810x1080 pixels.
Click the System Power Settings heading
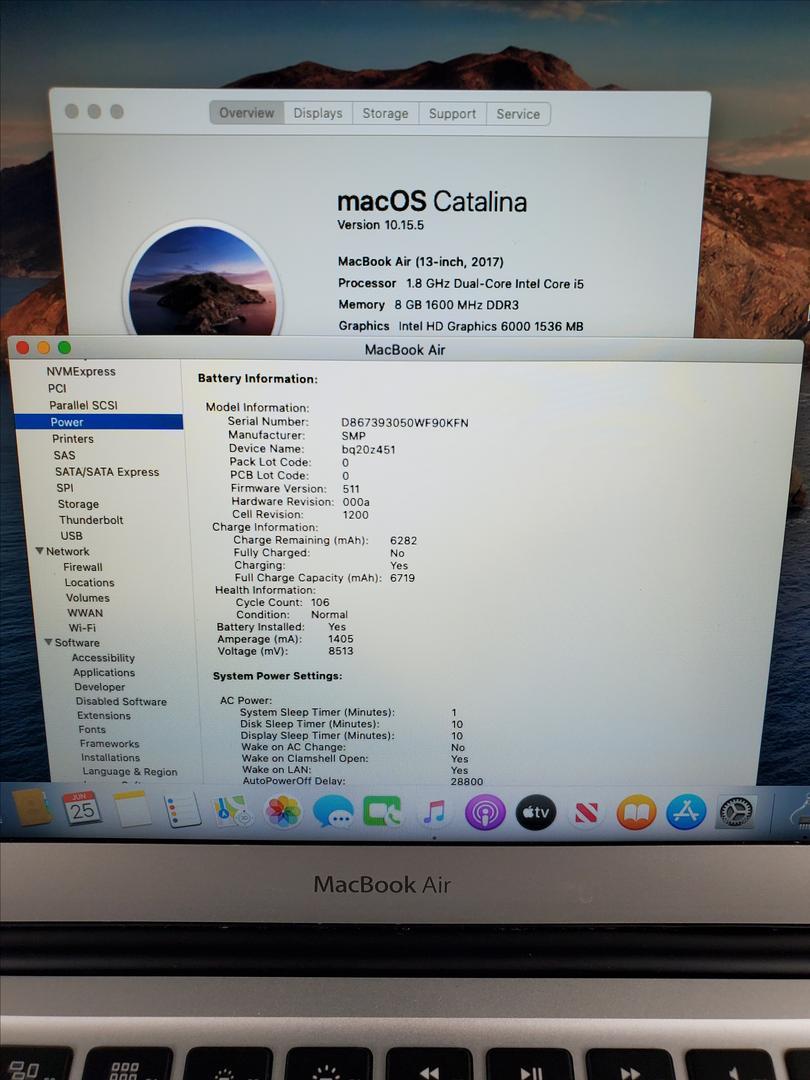click(x=278, y=676)
